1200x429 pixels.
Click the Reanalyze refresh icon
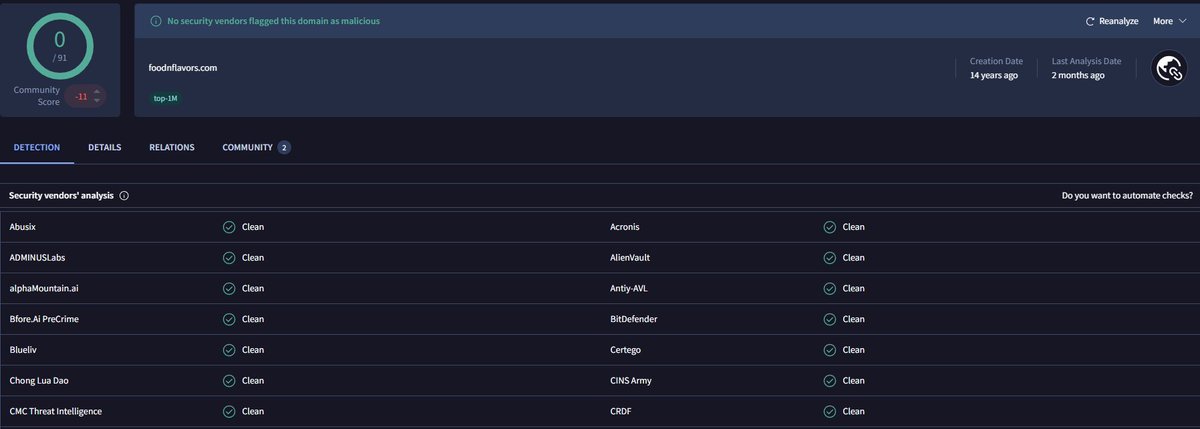1090,21
